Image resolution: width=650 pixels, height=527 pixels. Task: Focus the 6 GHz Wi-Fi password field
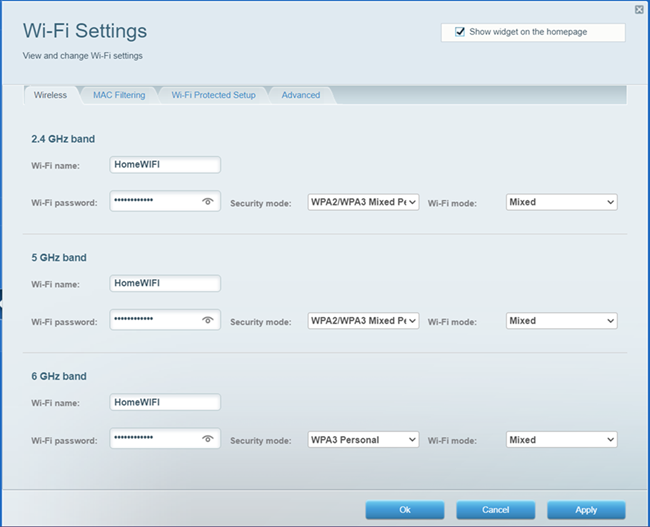[x=165, y=439]
